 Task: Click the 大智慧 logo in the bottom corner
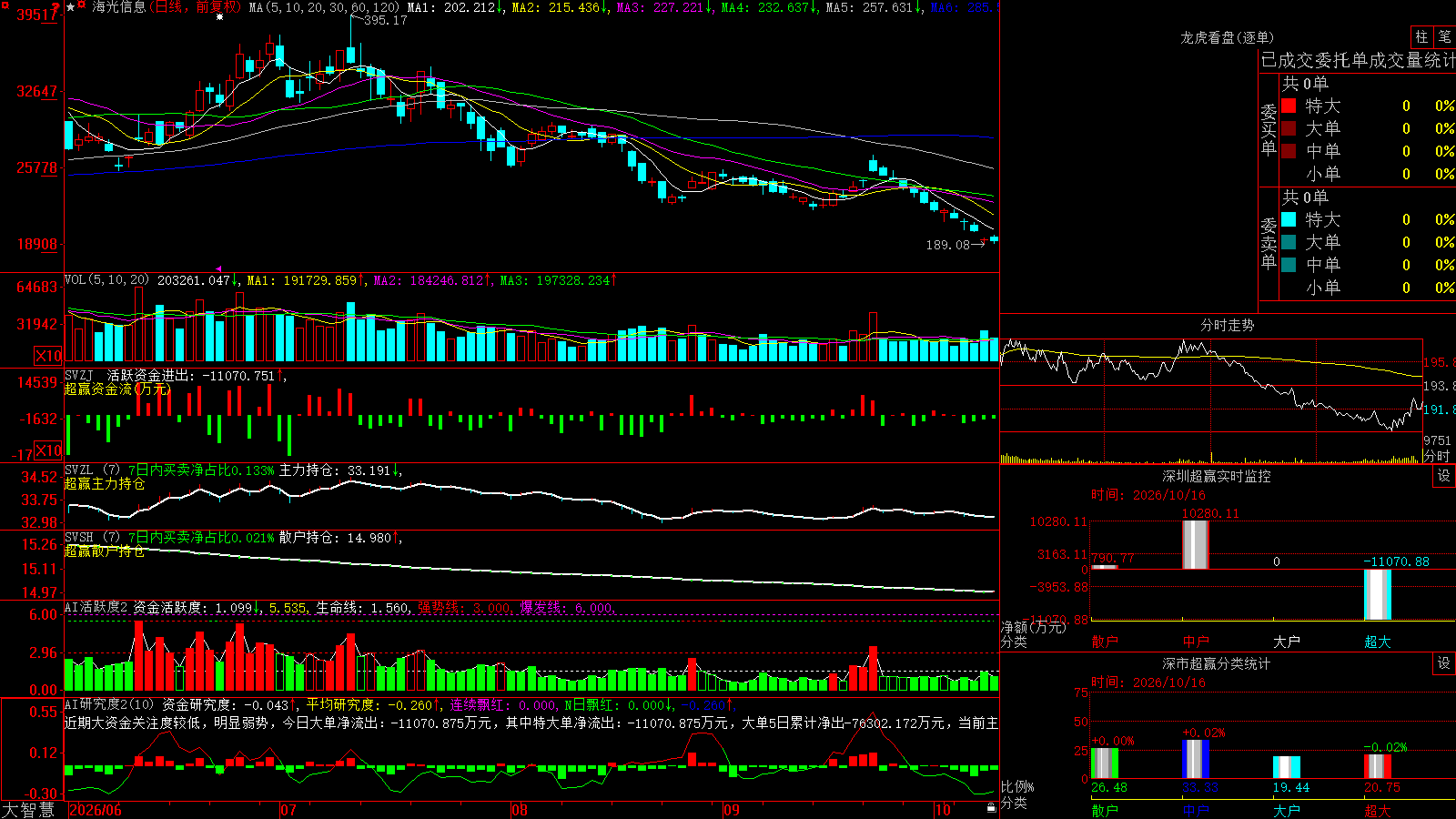pyautogui.click(x=28, y=810)
